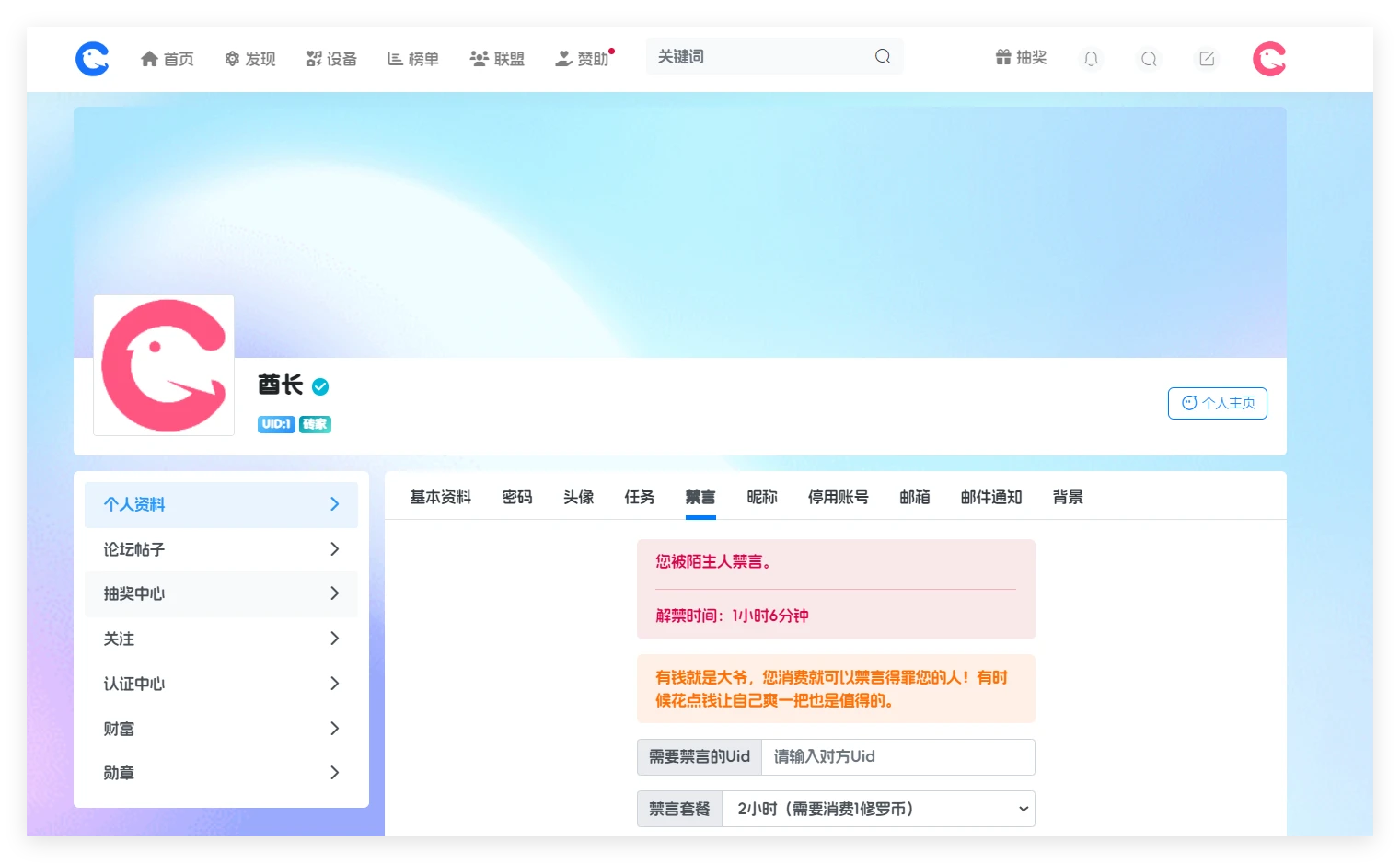
Task: Expand 认证中心 sidebar section
Action: click(221, 684)
